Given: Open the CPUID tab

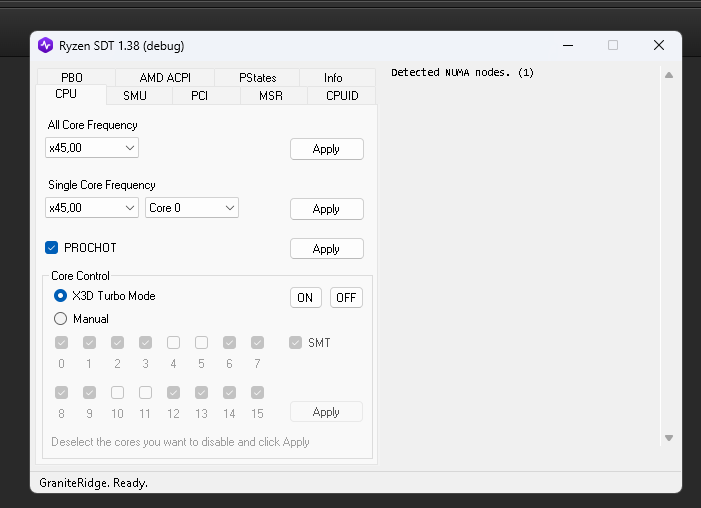Looking at the screenshot, I should coord(341,96).
